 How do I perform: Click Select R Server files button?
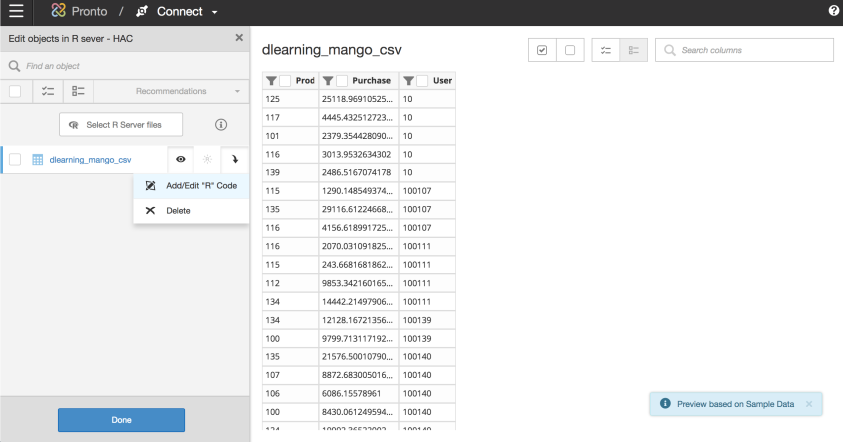click(x=124, y=124)
